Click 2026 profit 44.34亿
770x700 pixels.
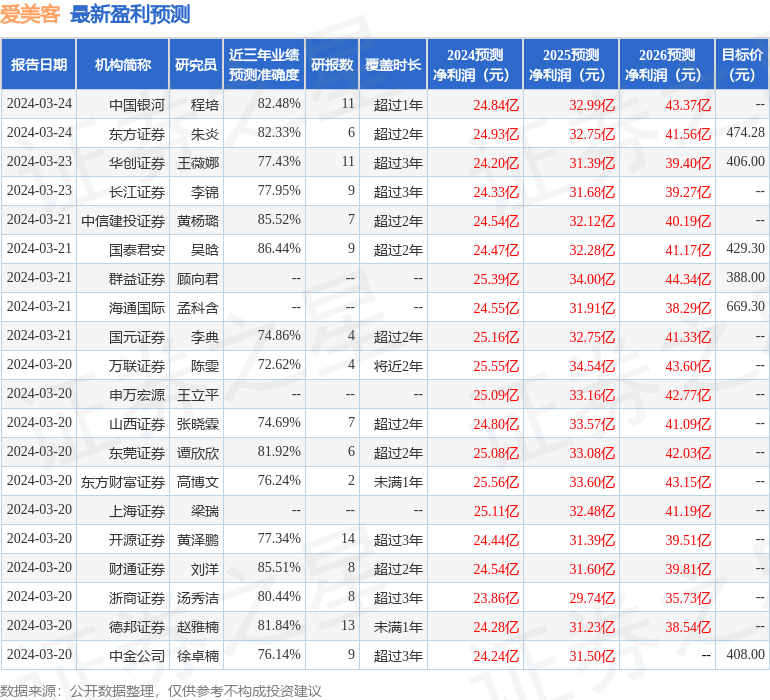[x=688, y=280]
